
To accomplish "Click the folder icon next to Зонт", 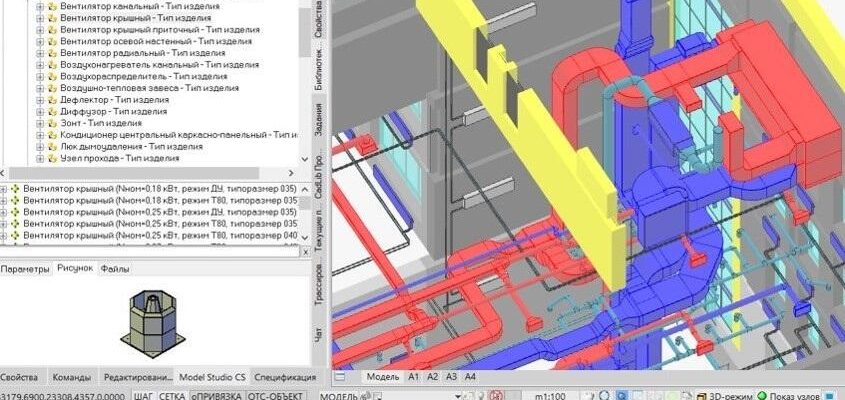I will click(51, 124).
